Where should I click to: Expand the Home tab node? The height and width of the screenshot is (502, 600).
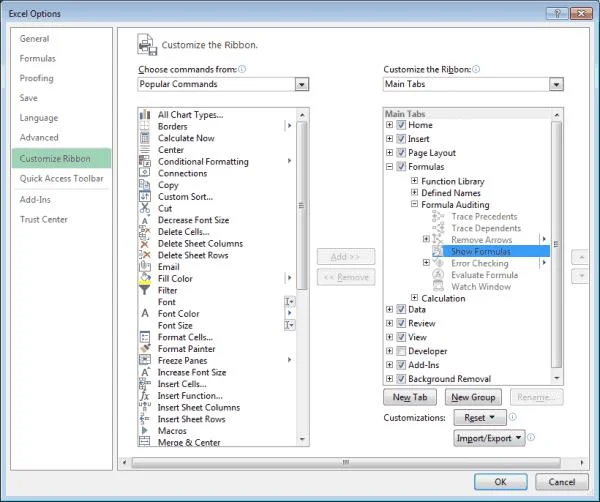[389, 125]
